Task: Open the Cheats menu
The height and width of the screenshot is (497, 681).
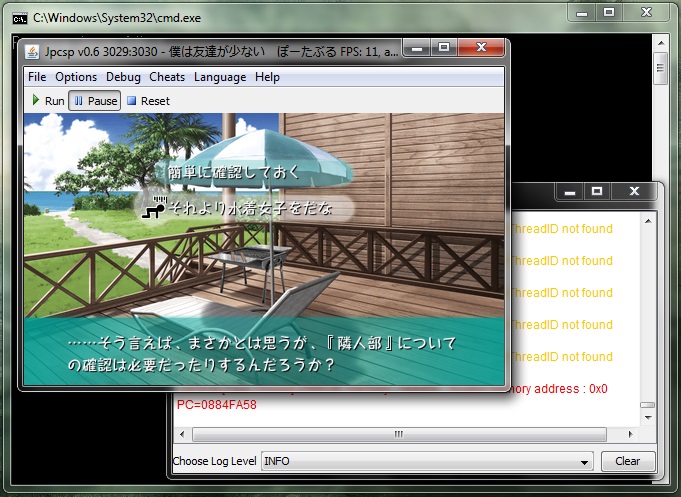Action: pyautogui.click(x=167, y=77)
